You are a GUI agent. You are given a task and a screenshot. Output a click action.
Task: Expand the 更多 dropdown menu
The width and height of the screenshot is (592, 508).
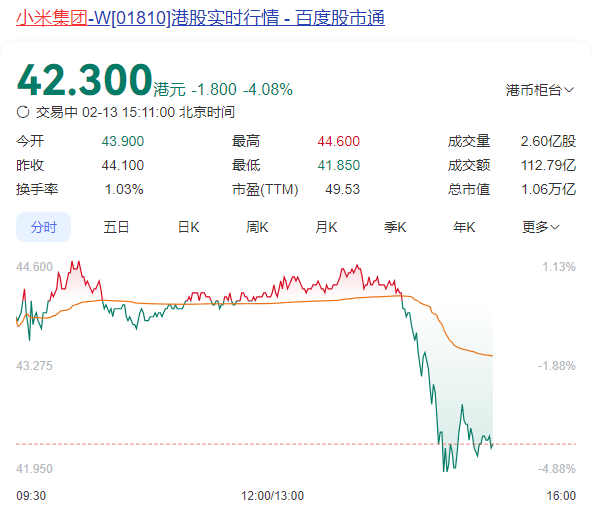(x=540, y=227)
